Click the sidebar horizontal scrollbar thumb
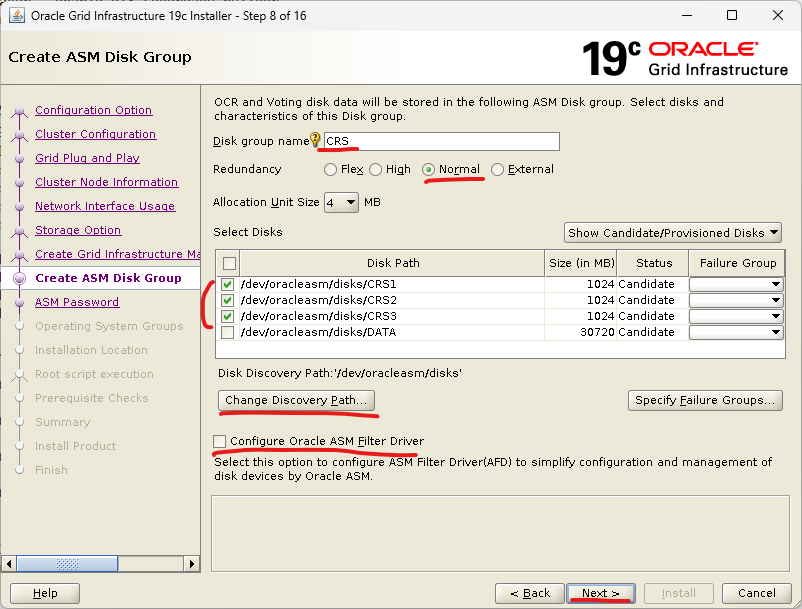This screenshot has height=609, width=802. coord(67,564)
